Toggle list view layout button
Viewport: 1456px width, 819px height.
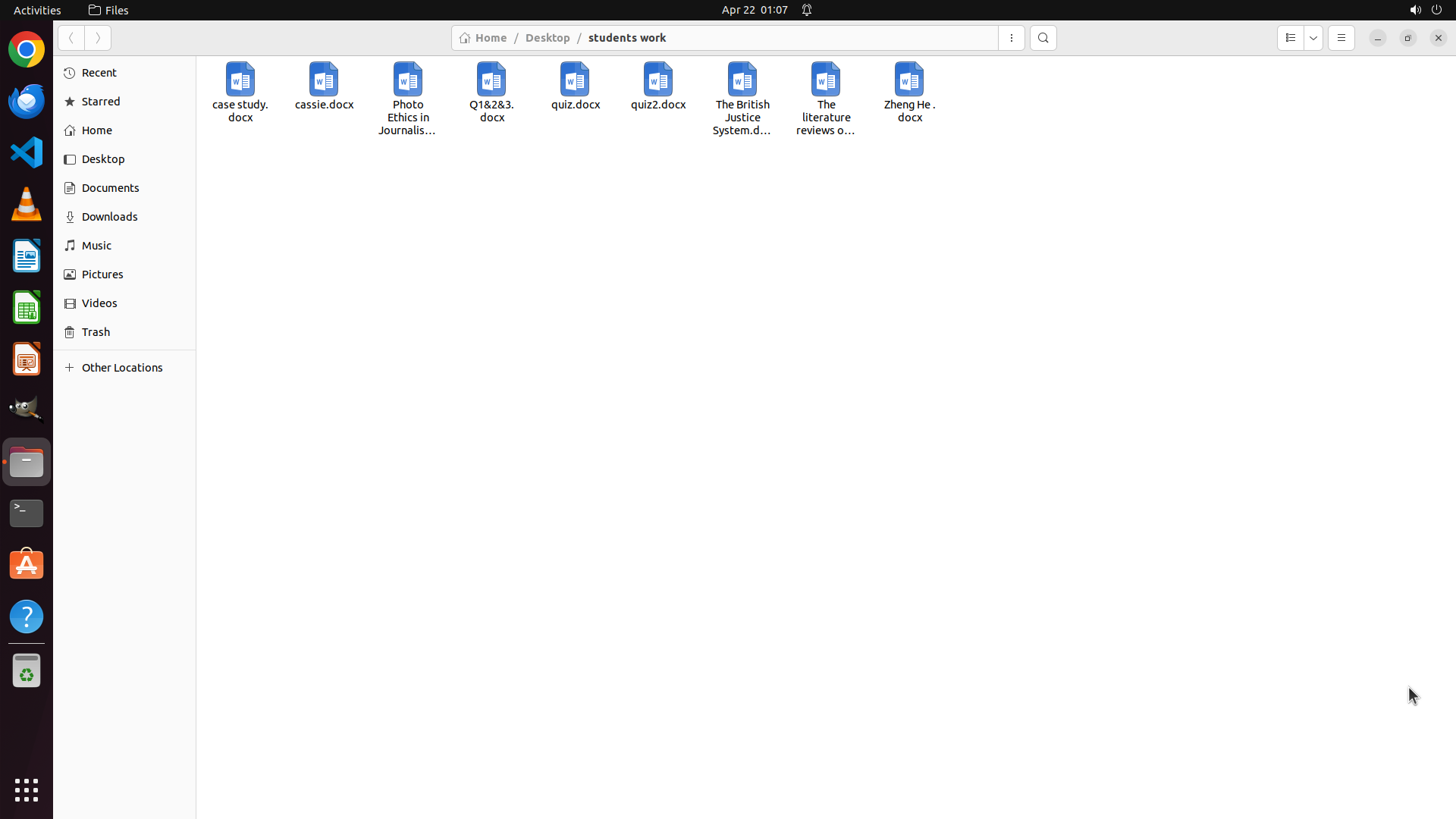(1290, 38)
